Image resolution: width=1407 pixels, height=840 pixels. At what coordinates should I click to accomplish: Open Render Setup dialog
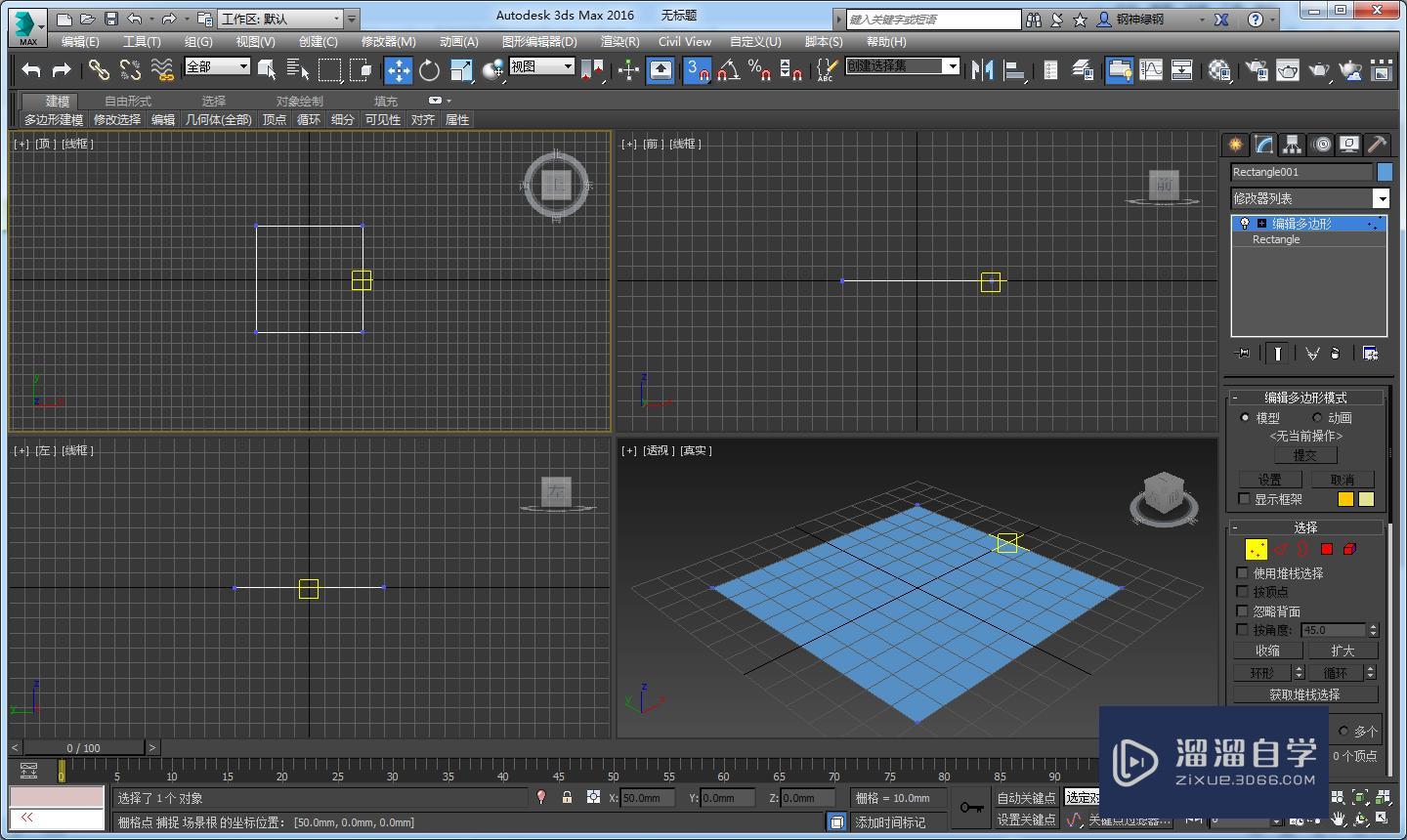point(1257,69)
